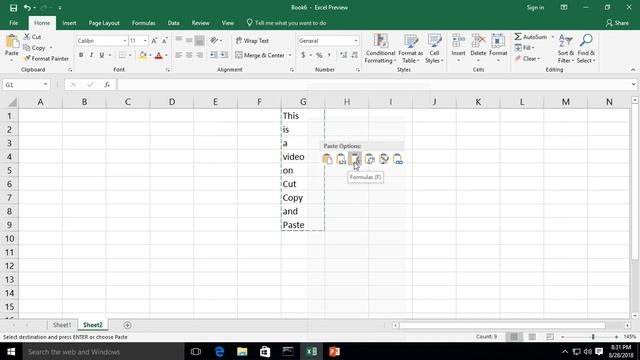
Task: Switch to the Data ribbon tab
Action: (173, 23)
